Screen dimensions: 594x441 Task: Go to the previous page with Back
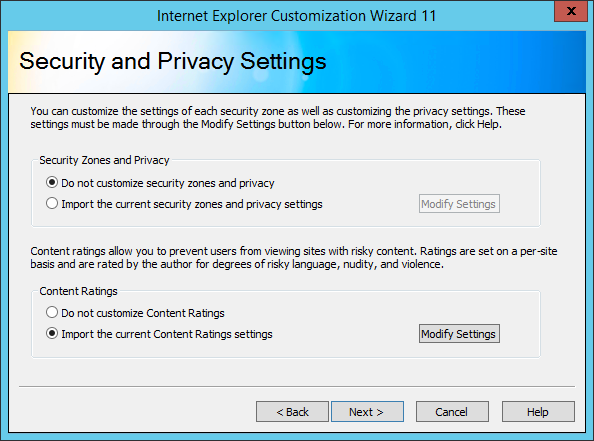[x=292, y=411]
